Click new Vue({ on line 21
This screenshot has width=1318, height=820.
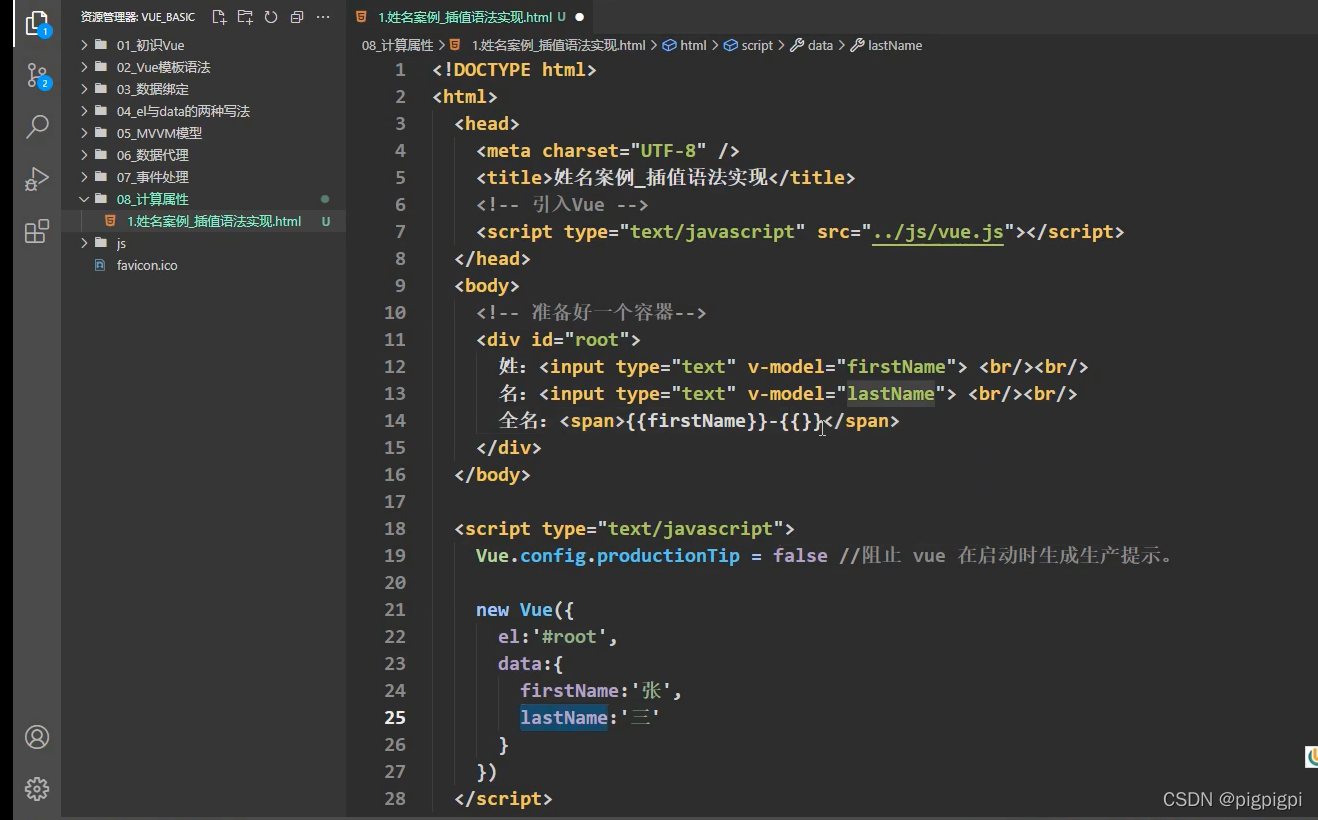tap(525, 610)
